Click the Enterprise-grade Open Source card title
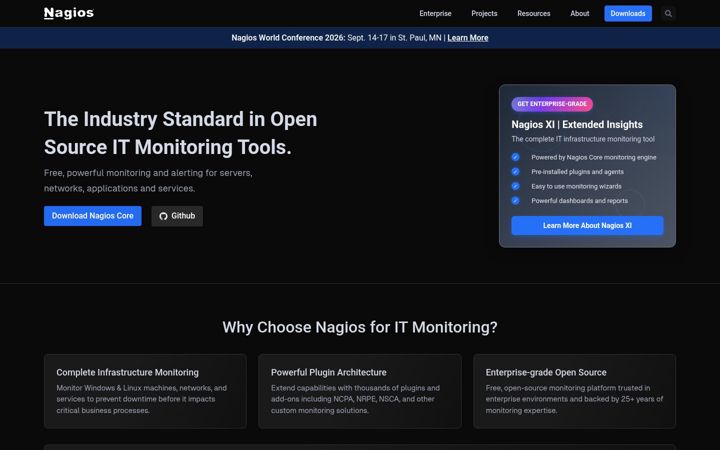Viewport: 720px width, 450px height. click(546, 372)
